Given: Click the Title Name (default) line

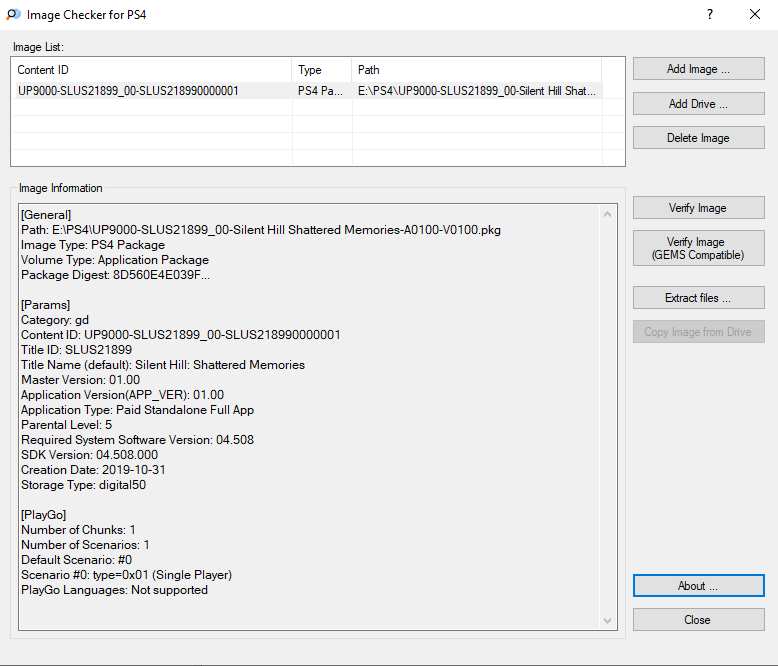Looking at the screenshot, I should (163, 365).
